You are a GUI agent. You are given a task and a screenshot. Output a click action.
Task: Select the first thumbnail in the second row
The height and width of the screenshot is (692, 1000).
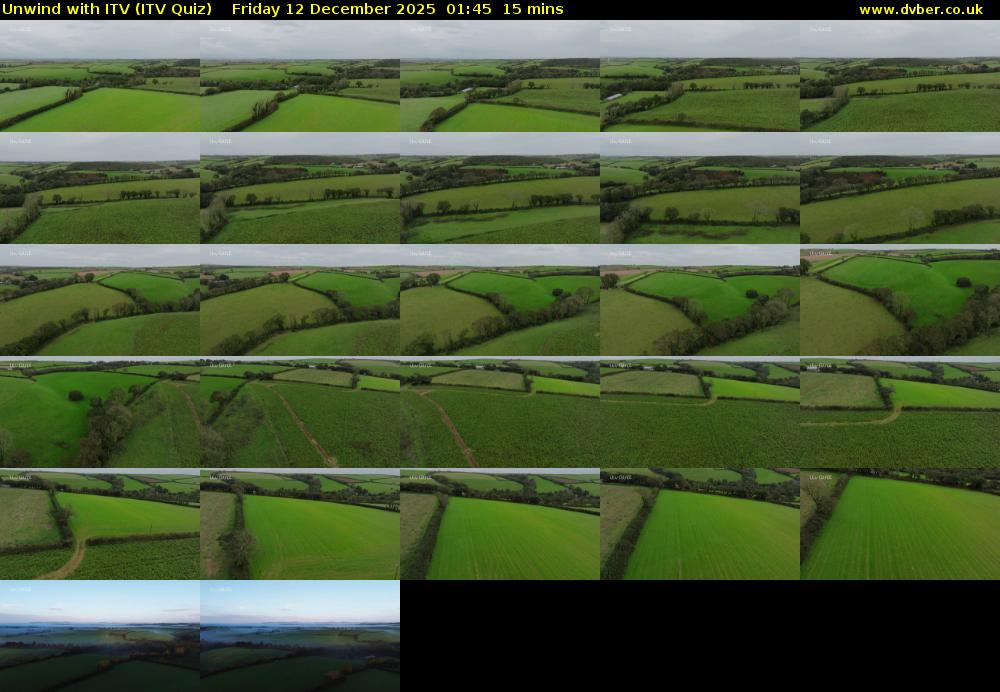100,188
